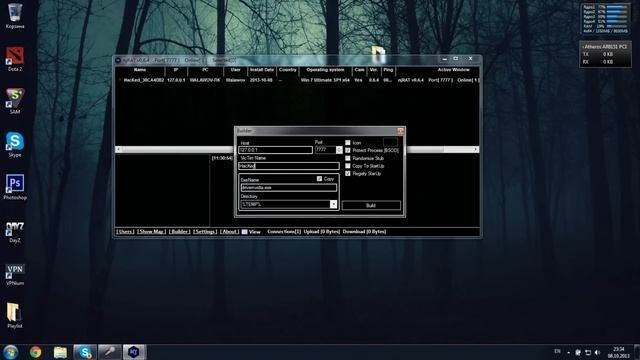Open the [About] menu item
The width and height of the screenshot is (640, 360).
230,231
